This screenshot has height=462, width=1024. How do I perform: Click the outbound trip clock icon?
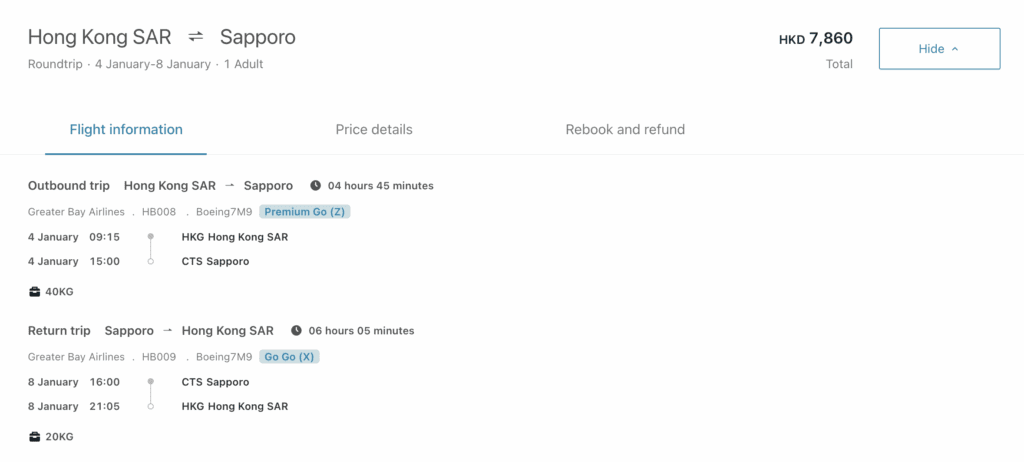click(316, 186)
